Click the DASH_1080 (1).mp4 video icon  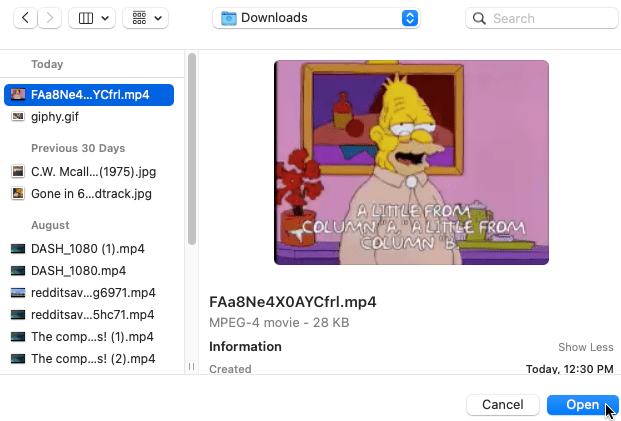[18, 248]
